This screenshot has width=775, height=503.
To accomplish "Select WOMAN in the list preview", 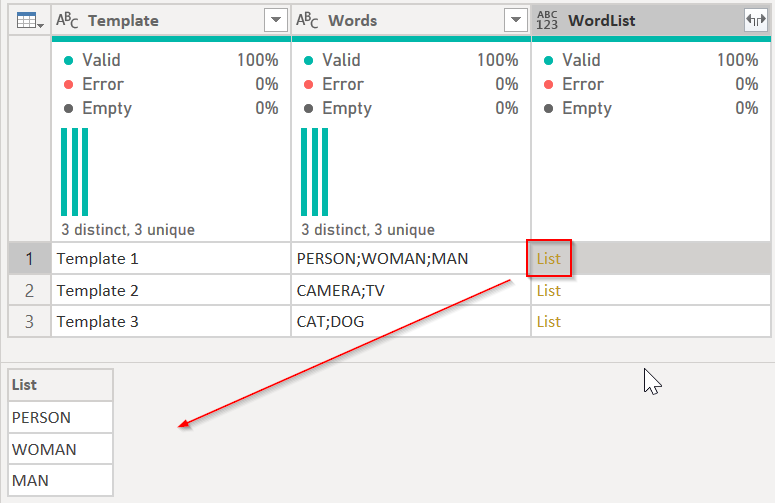I will pyautogui.click(x=60, y=449).
